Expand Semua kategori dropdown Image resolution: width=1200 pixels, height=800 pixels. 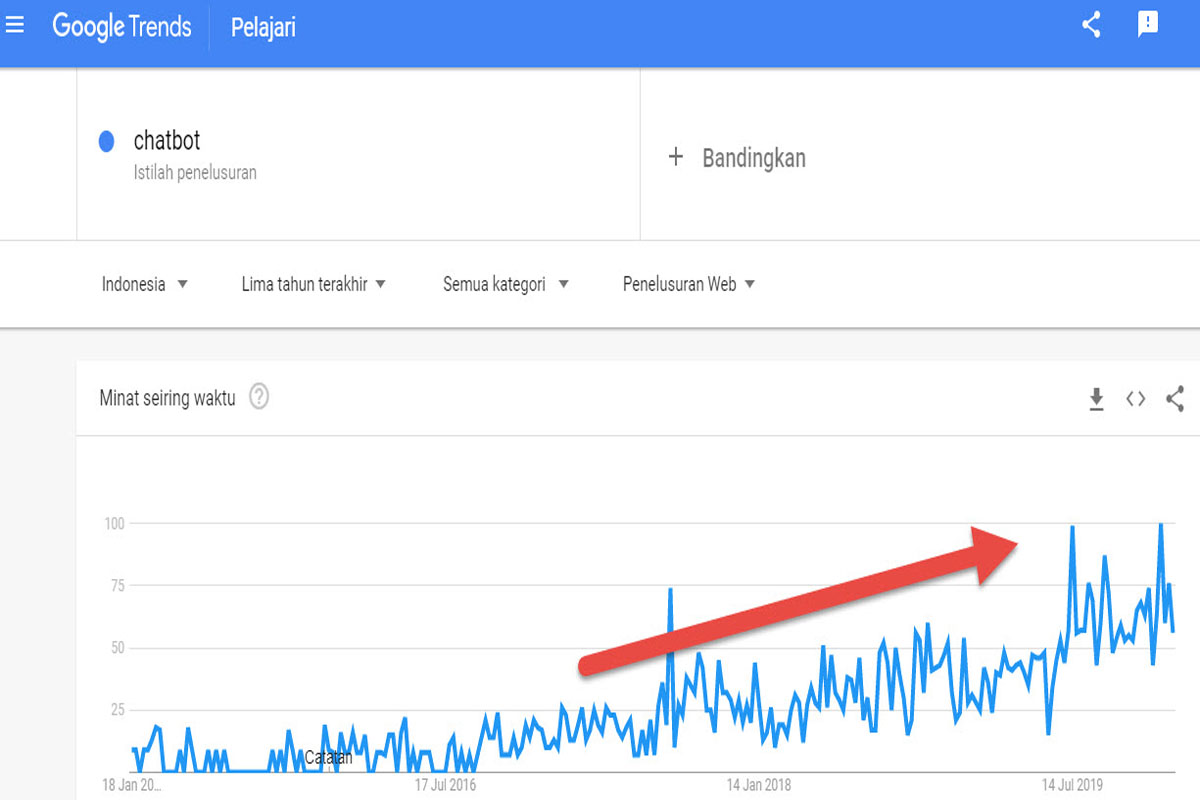coord(506,284)
